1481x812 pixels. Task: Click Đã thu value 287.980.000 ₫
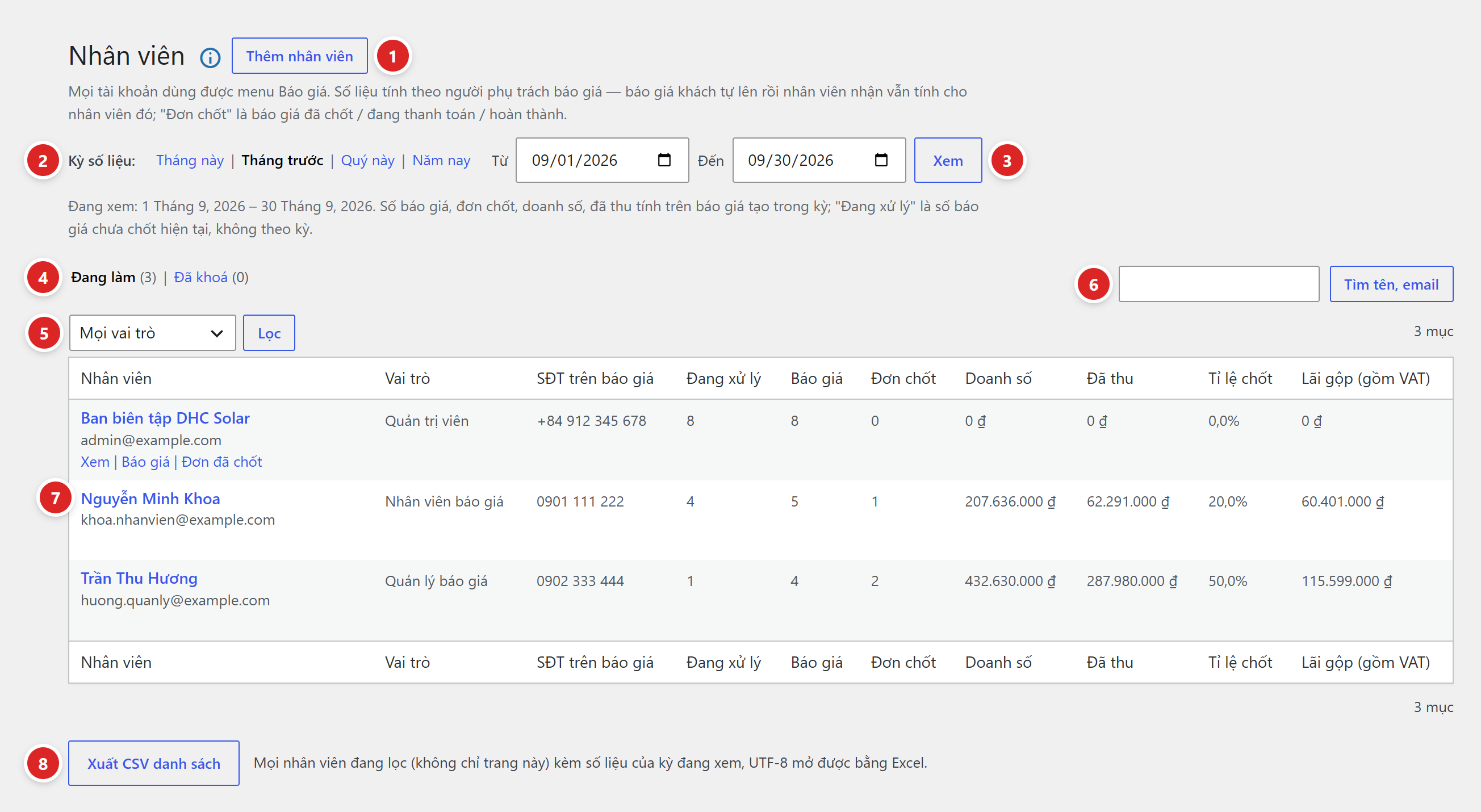pos(1131,581)
